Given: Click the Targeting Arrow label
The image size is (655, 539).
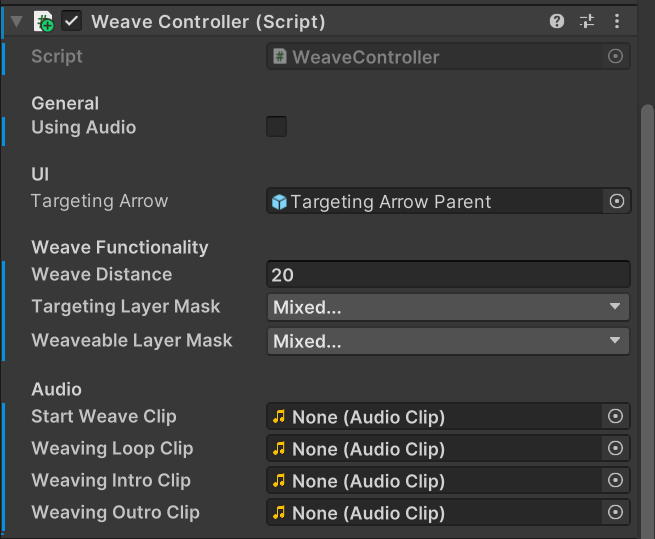Looking at the screenshot, I should [x=99, y=201].
